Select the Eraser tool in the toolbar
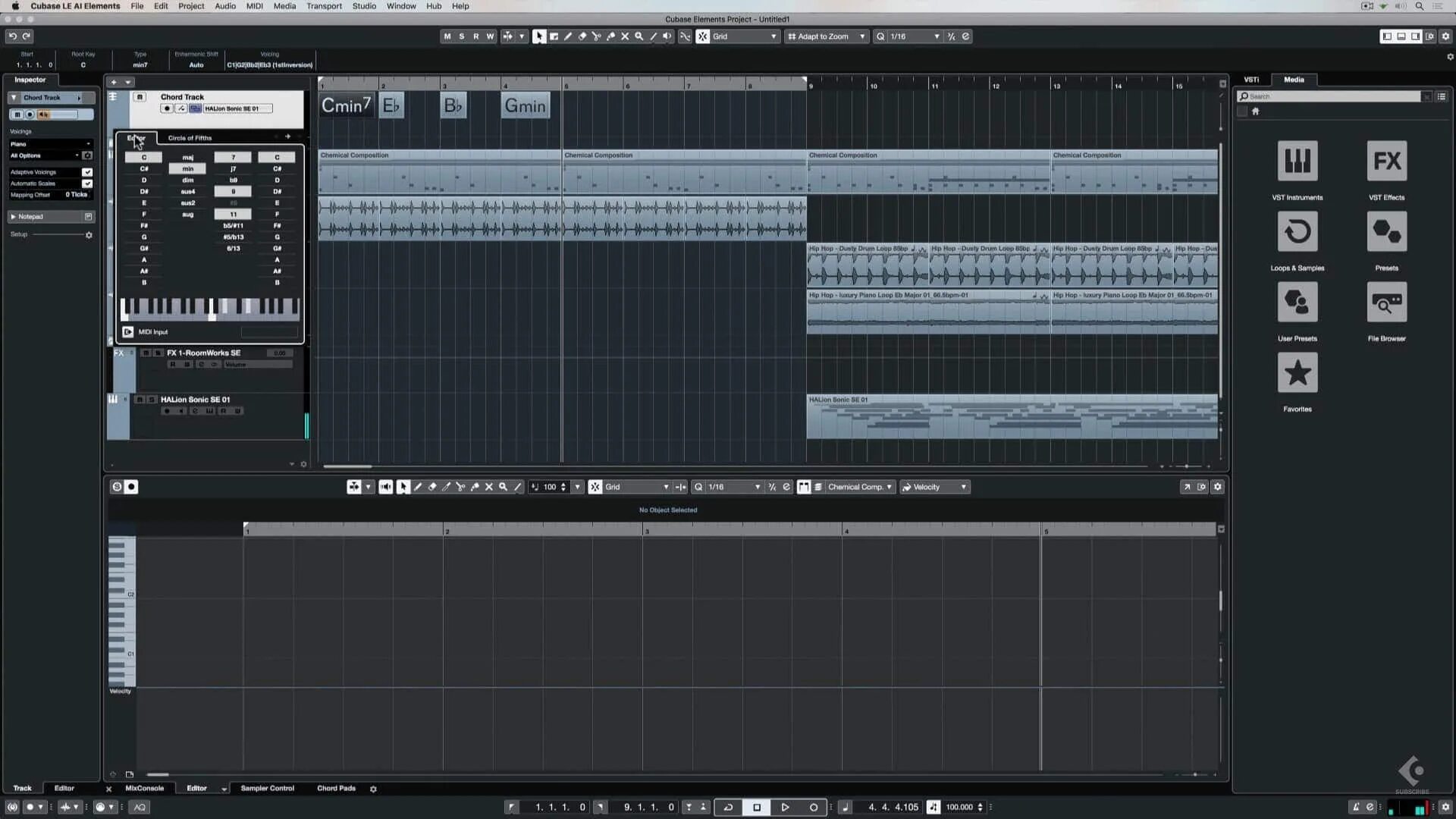 (x=583, y=36)
